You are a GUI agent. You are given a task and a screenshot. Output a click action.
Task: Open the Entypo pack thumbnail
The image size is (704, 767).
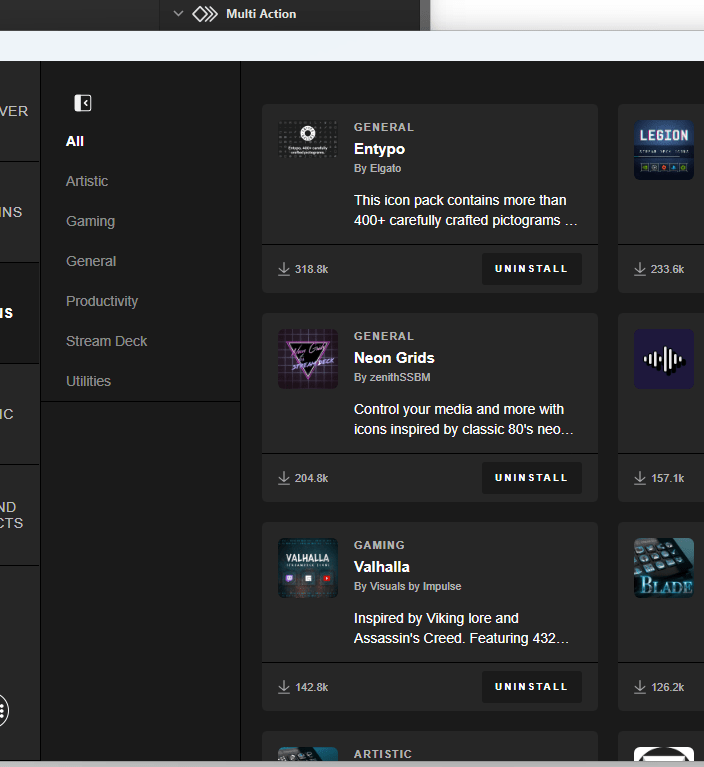(x=308, y=139)
